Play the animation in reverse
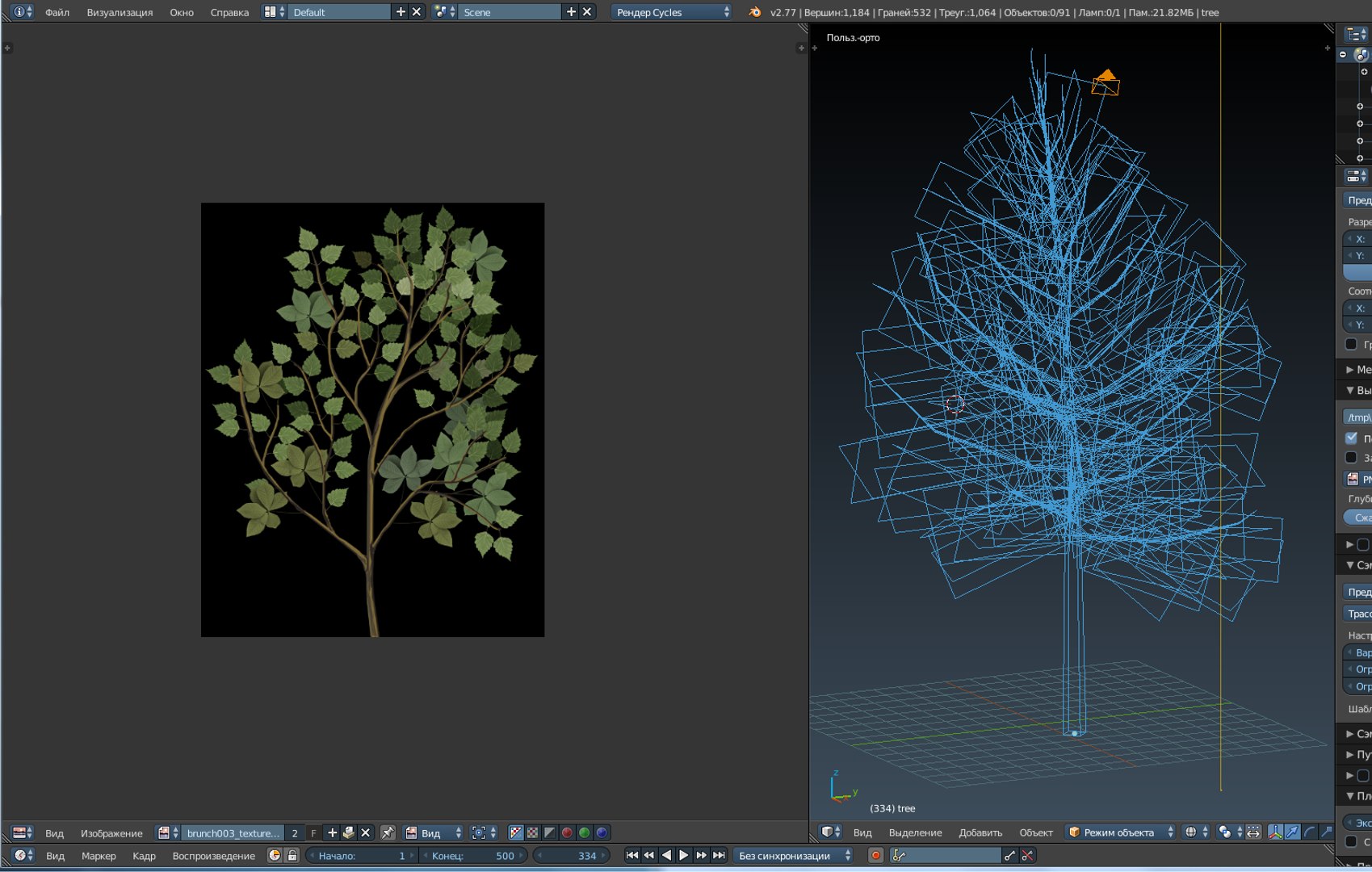The height and width of the screenshot is (872, 1372). (666, 855)
